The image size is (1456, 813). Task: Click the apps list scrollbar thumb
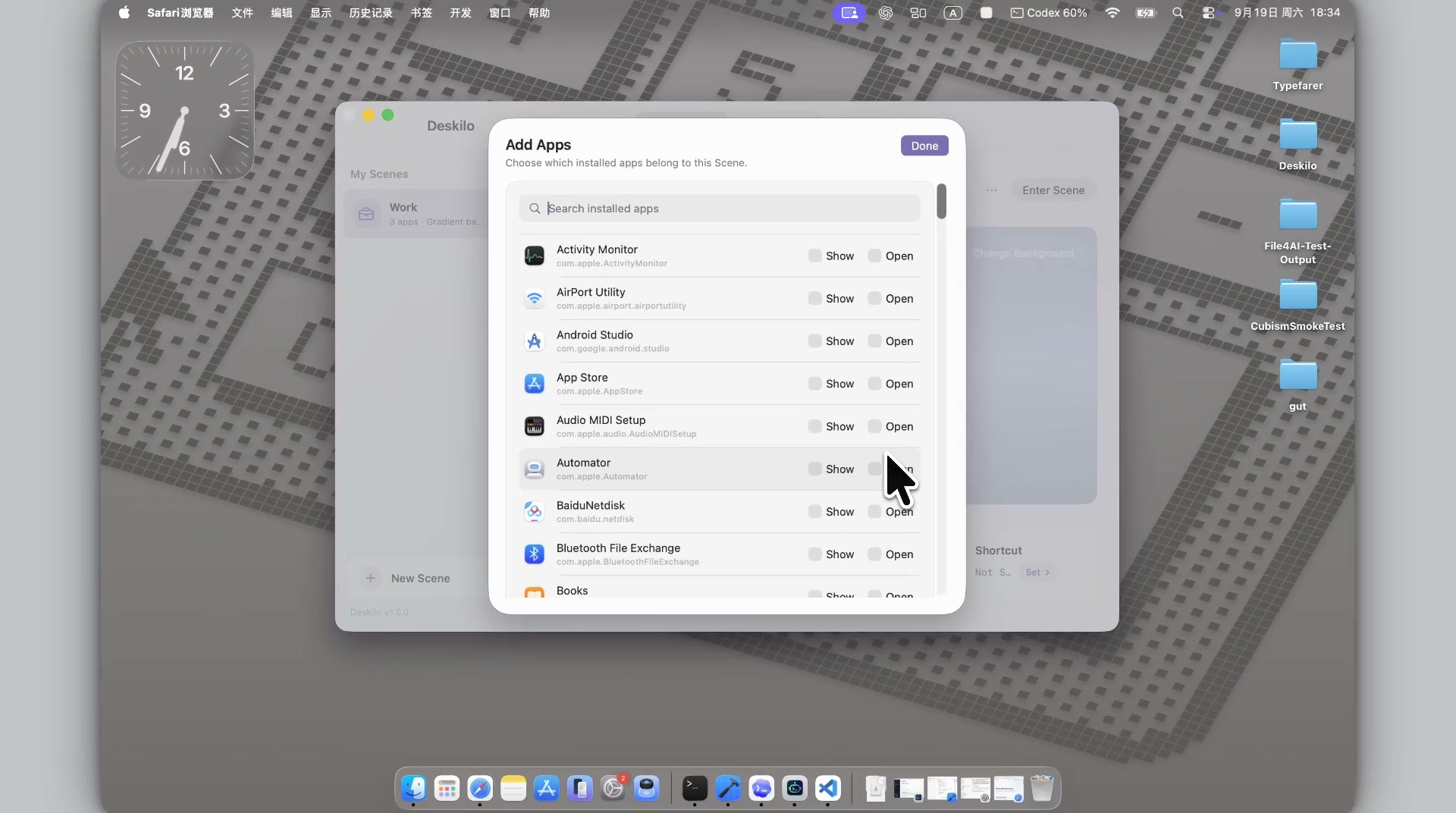click(x=941, y=201)
